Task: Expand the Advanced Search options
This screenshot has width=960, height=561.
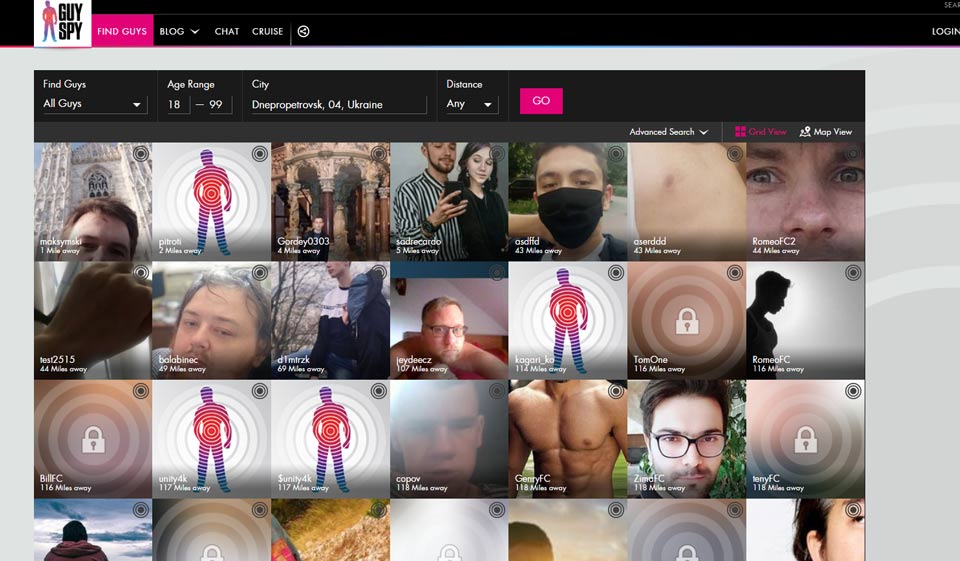Action: click(x=668, y=132)
